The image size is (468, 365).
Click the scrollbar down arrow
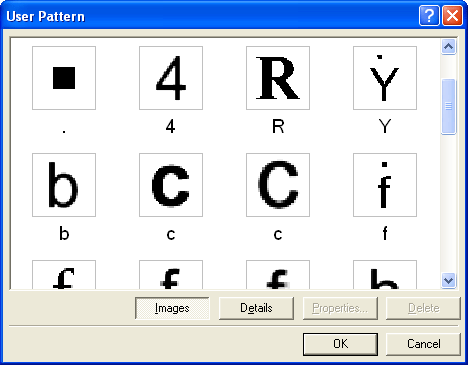coord(449,280)
